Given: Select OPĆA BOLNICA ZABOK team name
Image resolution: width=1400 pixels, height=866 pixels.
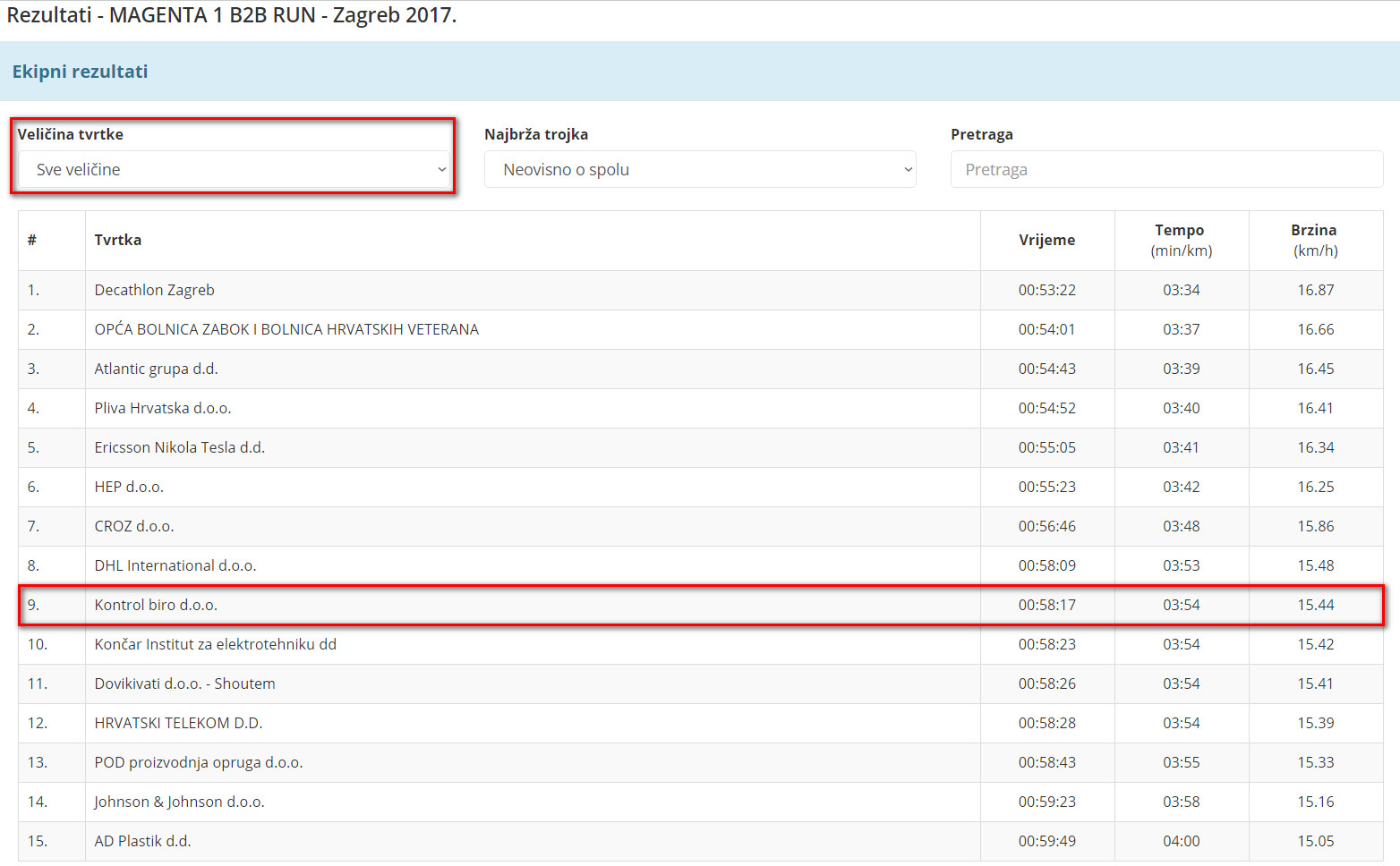Looking at the screenshot, I should click(x=286, y=329).
